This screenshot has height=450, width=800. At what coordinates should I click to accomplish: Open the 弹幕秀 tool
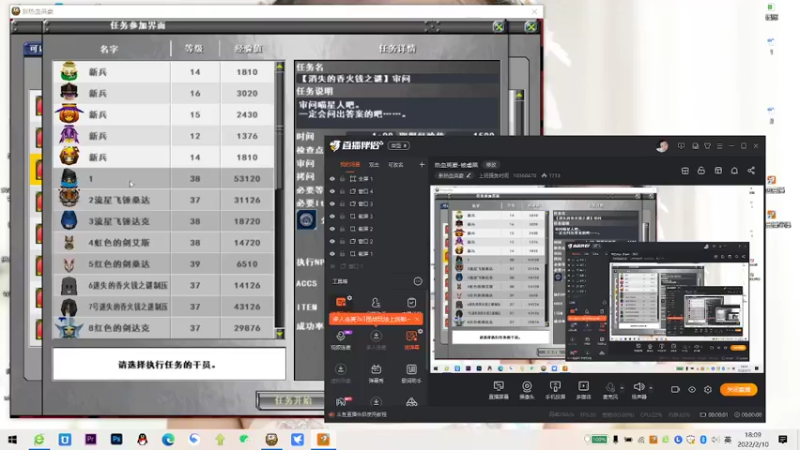pyautogui.click(x=376, y=373)
